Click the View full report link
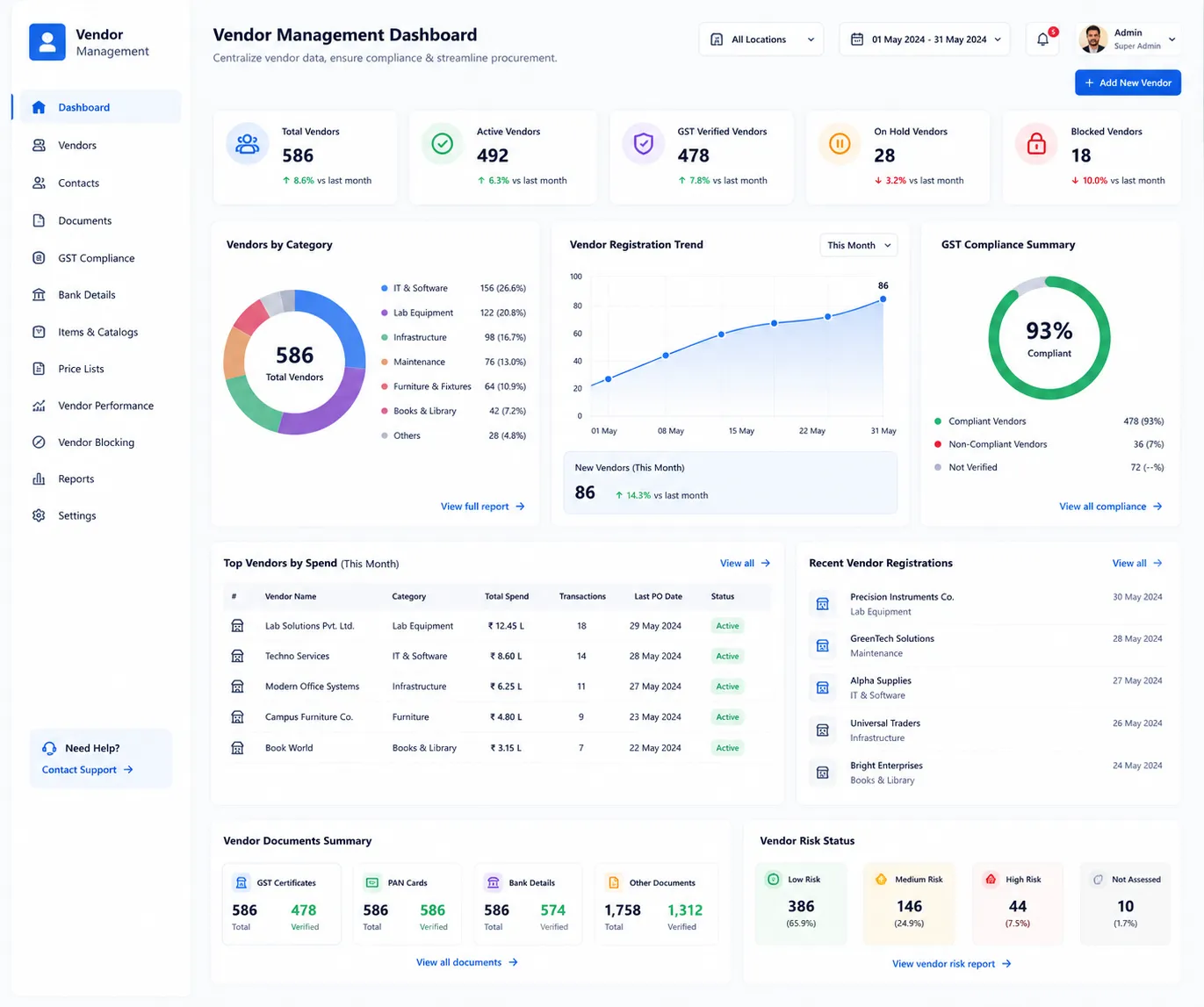1204x1007 pixels. click(482, 507)
